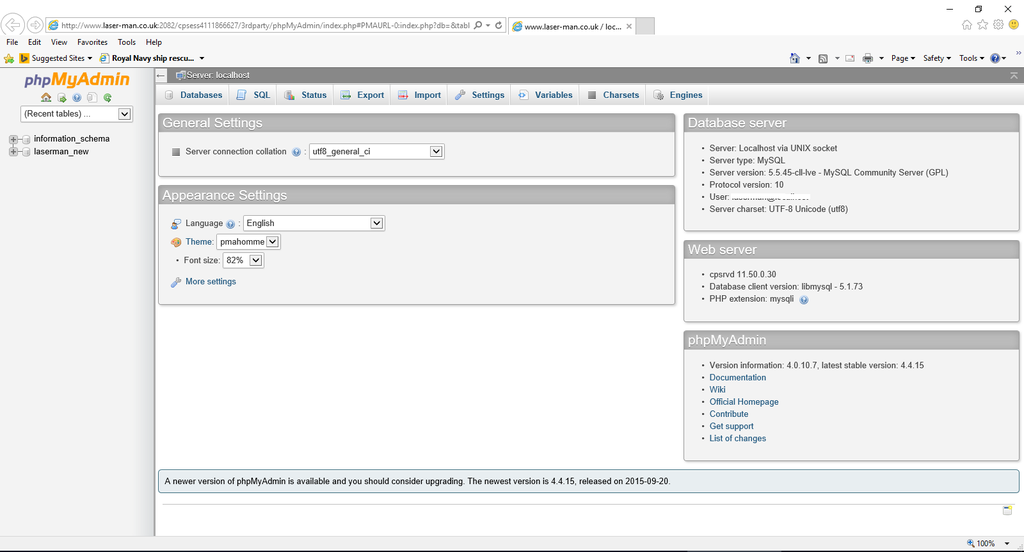1024x552 pixels.
Task: Open the Safety menu dropdown
Action: point(937,58)
